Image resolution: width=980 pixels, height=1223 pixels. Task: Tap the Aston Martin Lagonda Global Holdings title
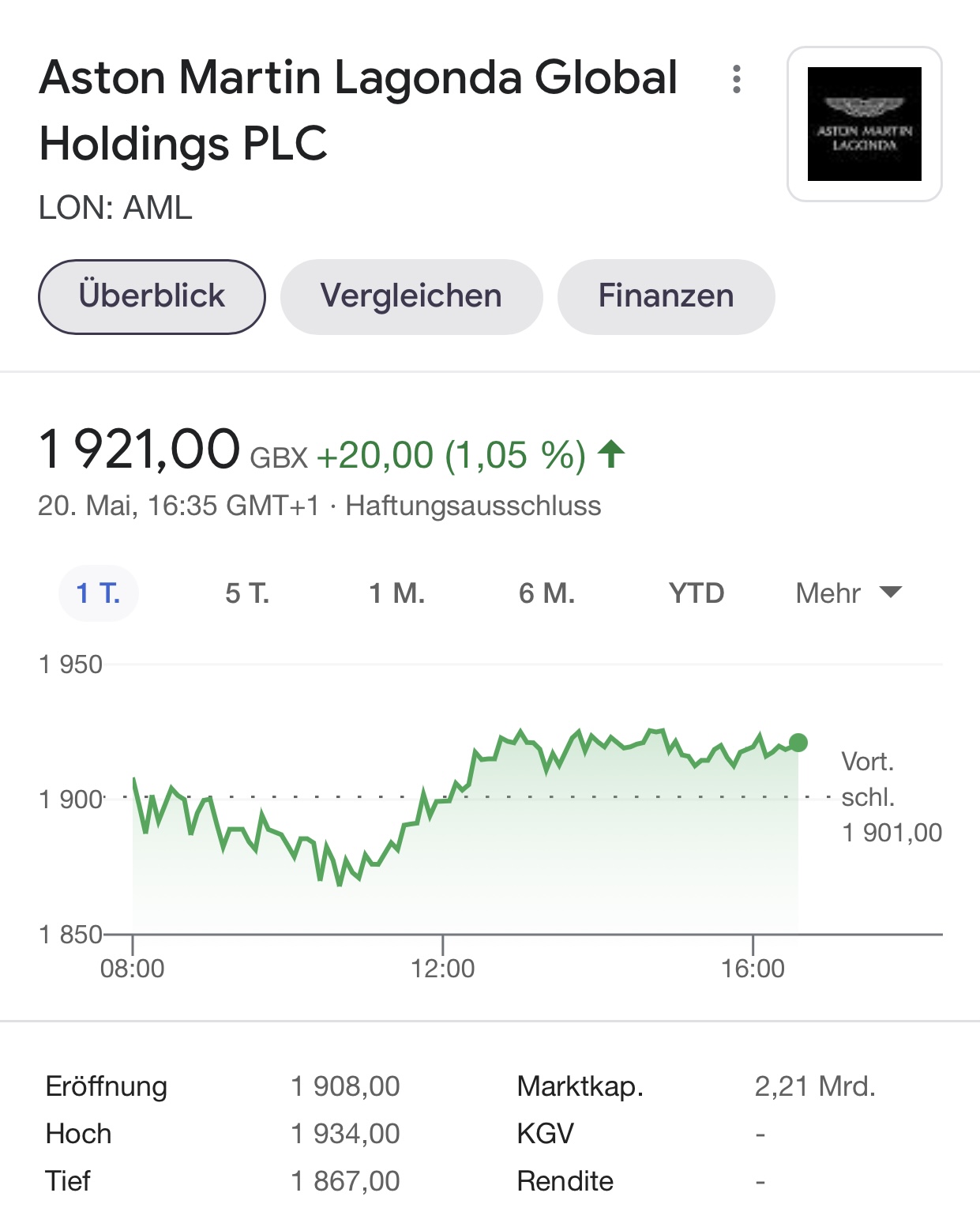click(x=358, y=111)
